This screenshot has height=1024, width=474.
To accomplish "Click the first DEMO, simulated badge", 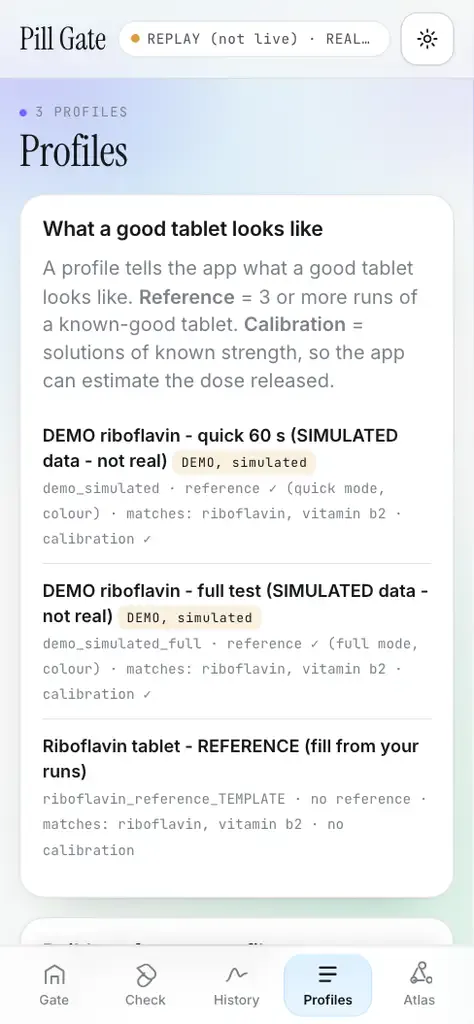I will tap(244, 462).
